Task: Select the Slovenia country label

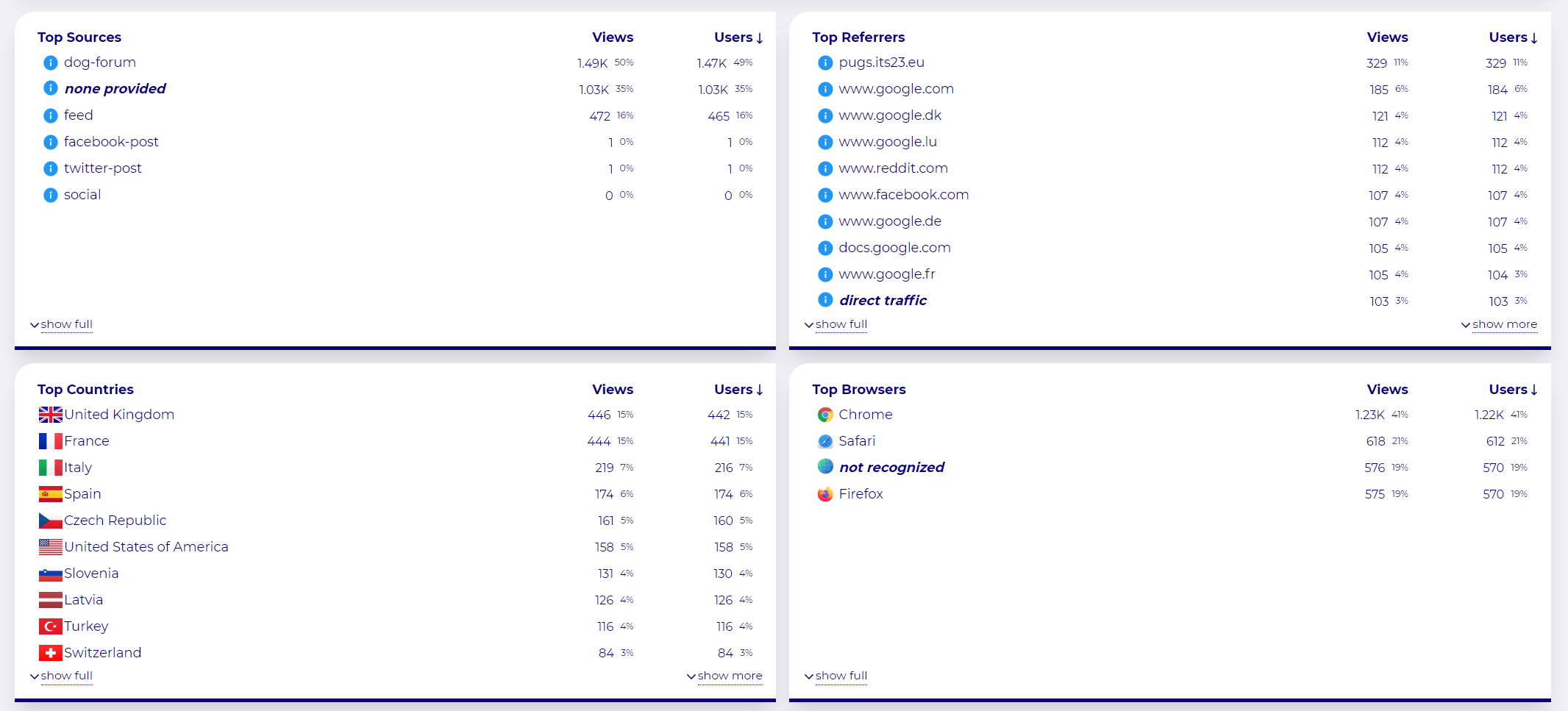Action: [x=91, y=574]
